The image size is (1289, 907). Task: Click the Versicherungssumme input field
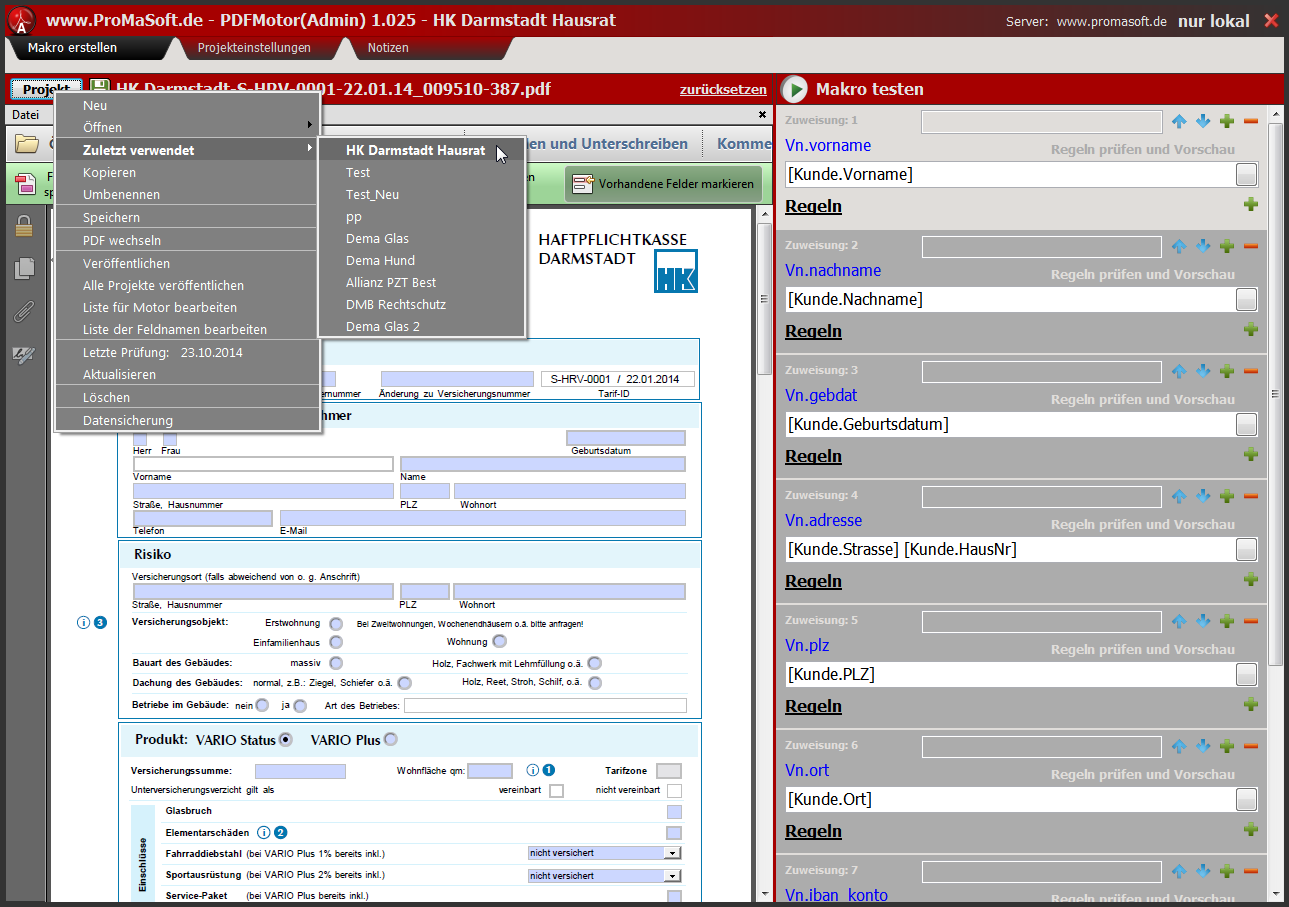tap(300, 771)
